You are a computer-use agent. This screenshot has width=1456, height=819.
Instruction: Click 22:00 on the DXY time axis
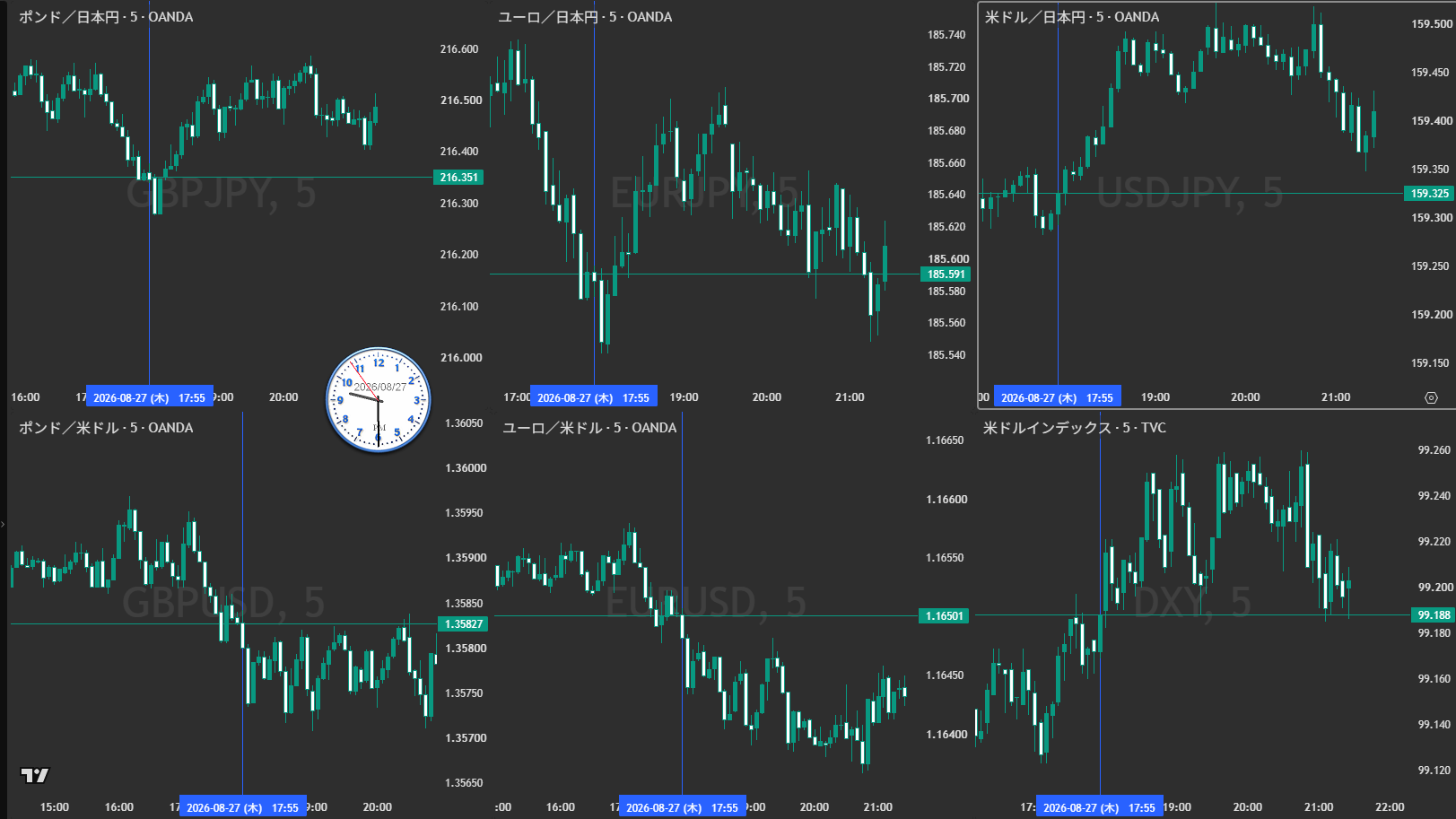(1390, 807)
